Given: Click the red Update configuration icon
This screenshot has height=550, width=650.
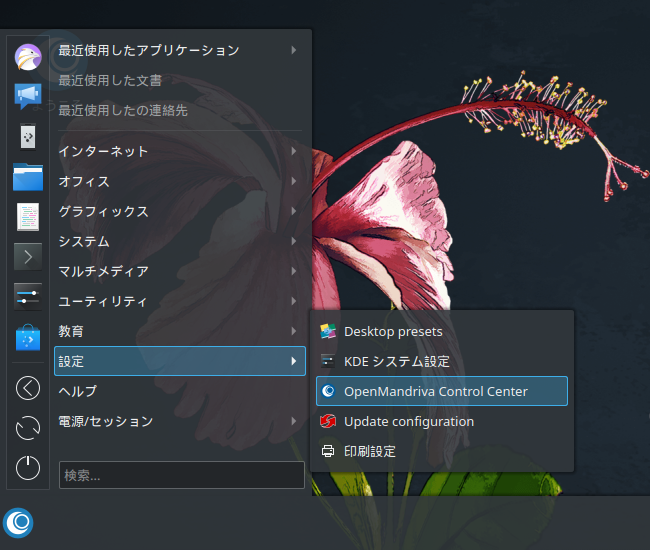Looking at the screenshot, I should (328, 422).
